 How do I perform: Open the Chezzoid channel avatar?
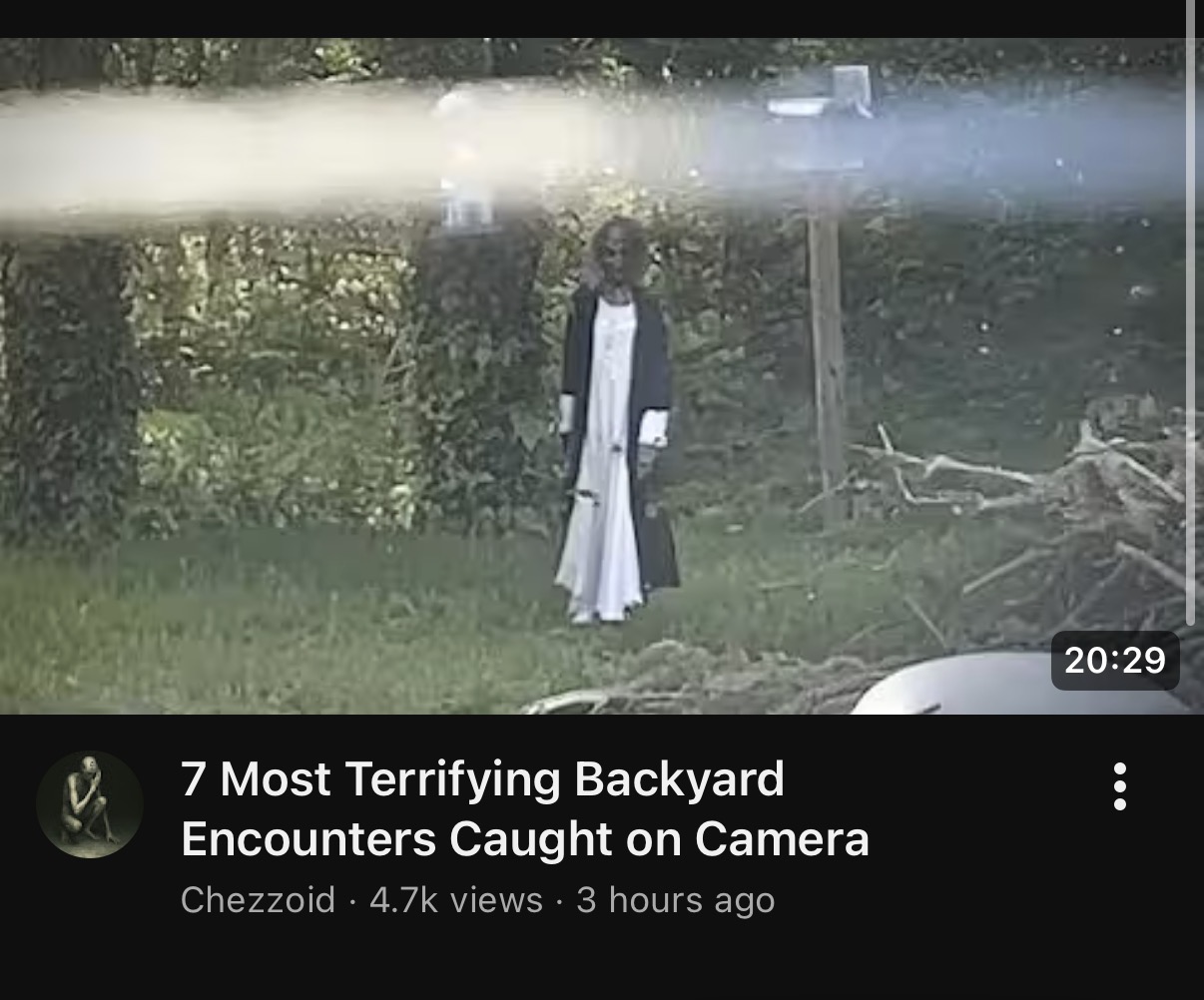[x=90, y=804]
